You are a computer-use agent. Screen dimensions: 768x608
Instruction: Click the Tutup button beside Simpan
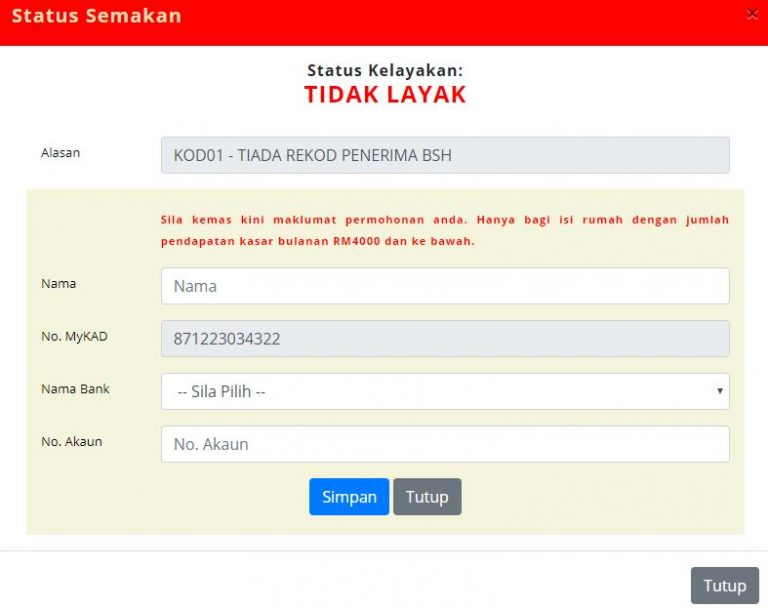tap(427, 497)
